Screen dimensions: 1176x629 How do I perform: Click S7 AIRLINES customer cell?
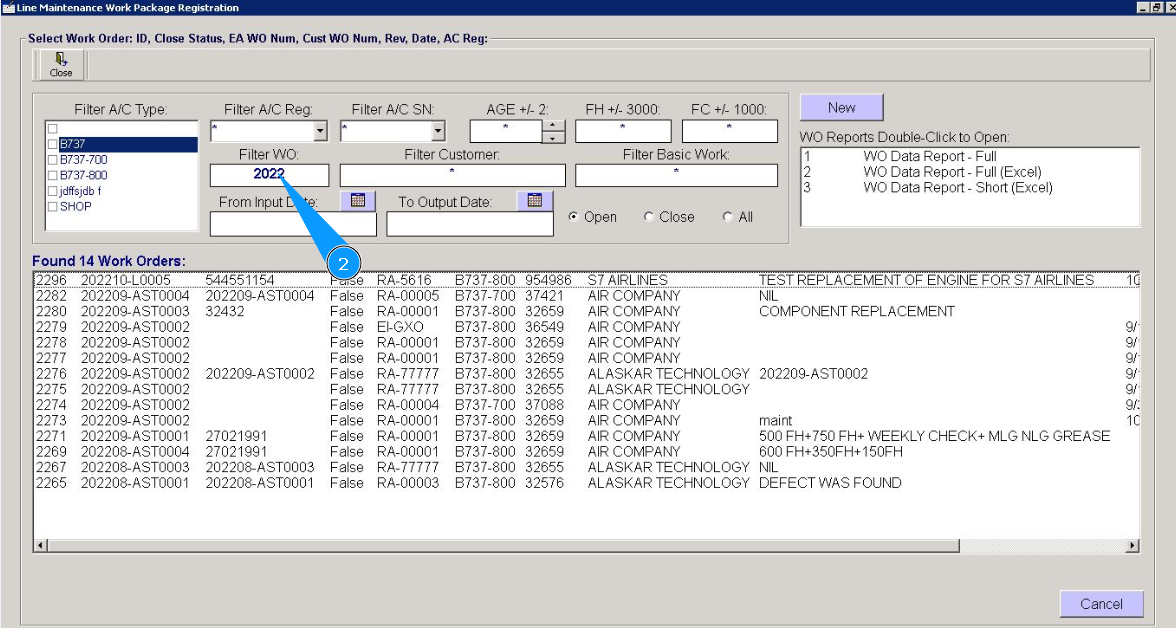pyautogui.click(x=627, y=280)
